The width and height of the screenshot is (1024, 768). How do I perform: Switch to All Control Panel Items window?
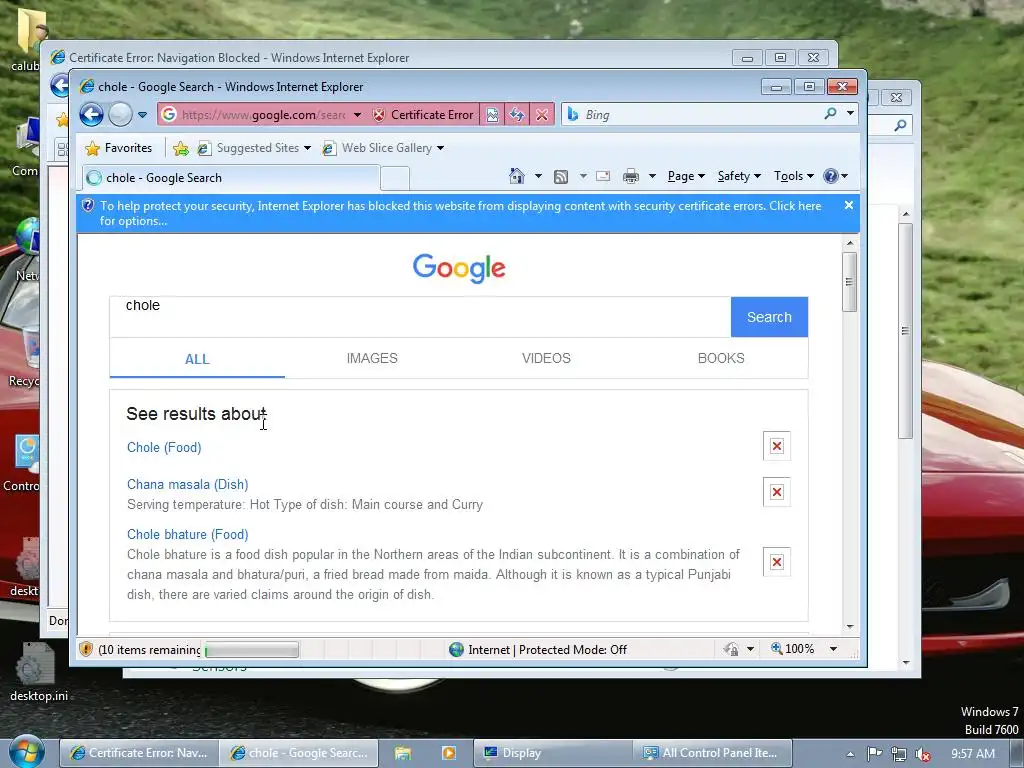[712, 753]
